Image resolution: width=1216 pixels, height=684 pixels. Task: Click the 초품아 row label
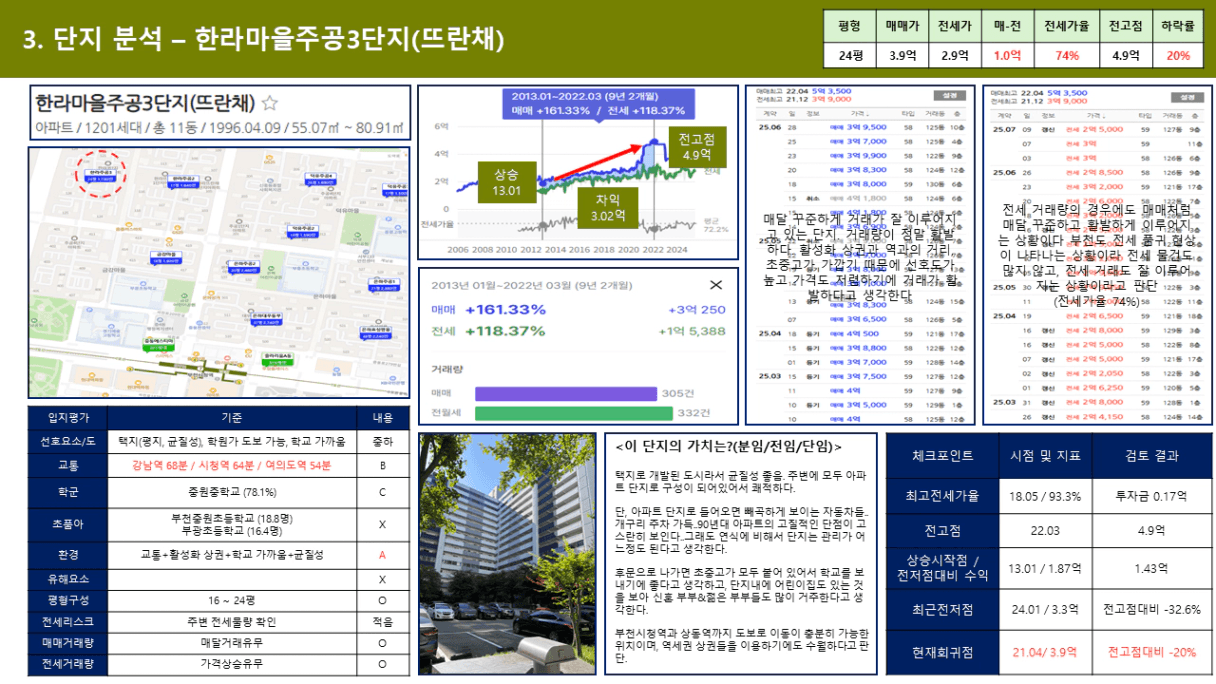click(x=67, y=523)
